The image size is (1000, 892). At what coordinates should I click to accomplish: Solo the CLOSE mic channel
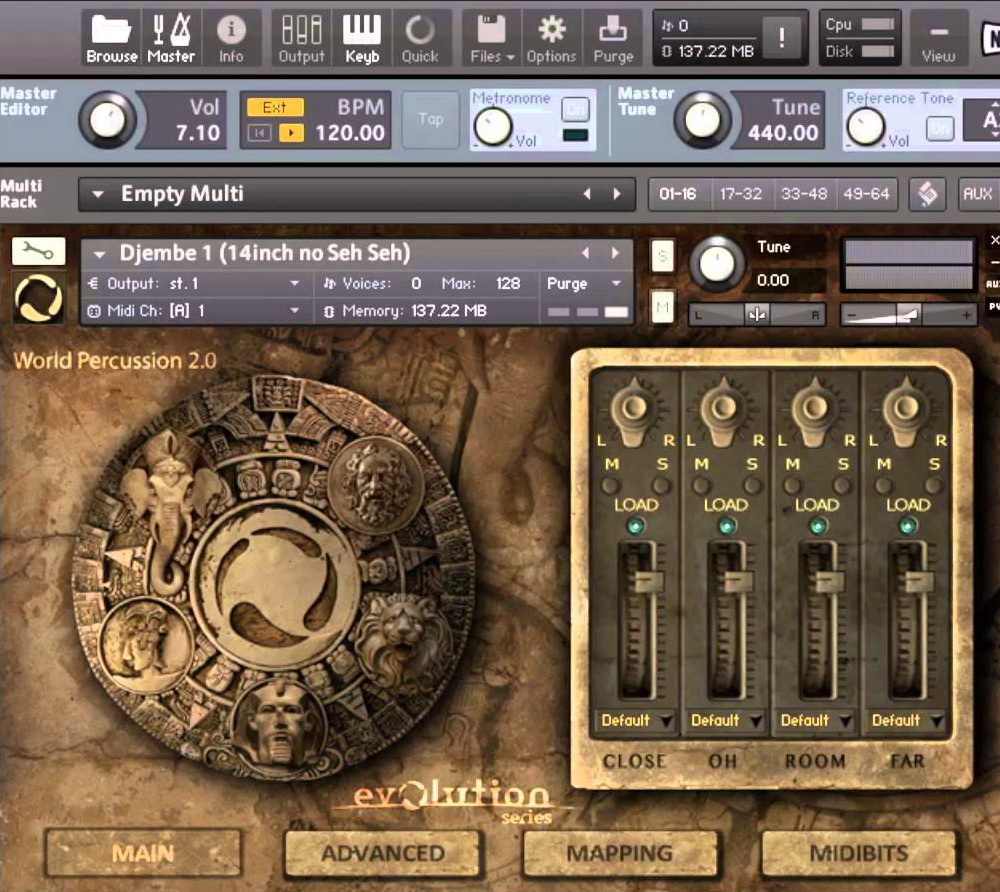coord(661,486)
